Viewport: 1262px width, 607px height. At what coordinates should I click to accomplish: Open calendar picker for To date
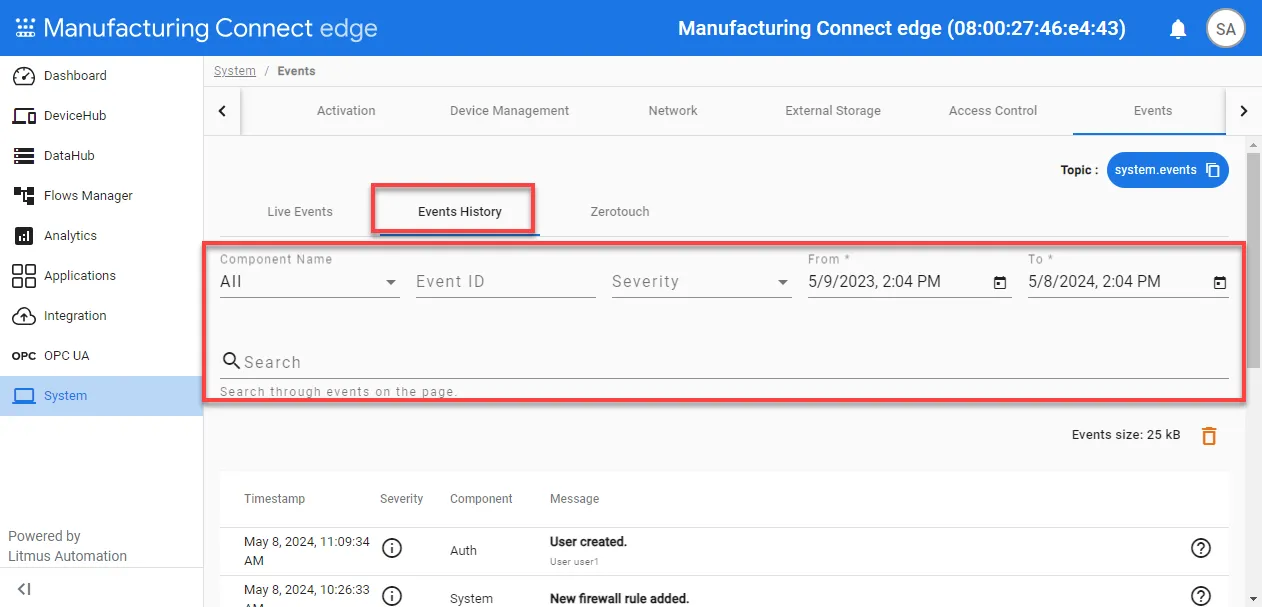pyautogui.click(x=1220, y=283)
